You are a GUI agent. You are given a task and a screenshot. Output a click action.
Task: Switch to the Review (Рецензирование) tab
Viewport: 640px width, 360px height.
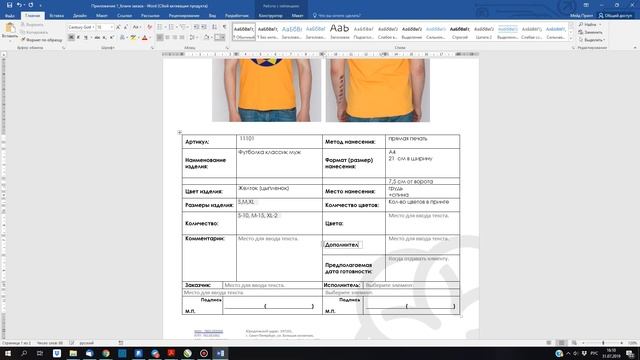pyautogui.click(x=184, y=16)
